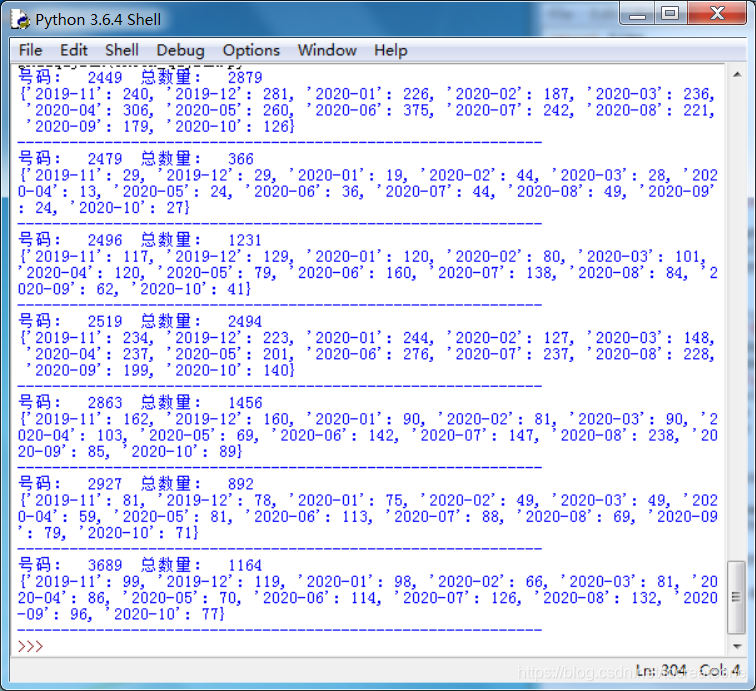The image size is (756, 691).
Task: Click the total 1164 value
Action: [245, 565]
